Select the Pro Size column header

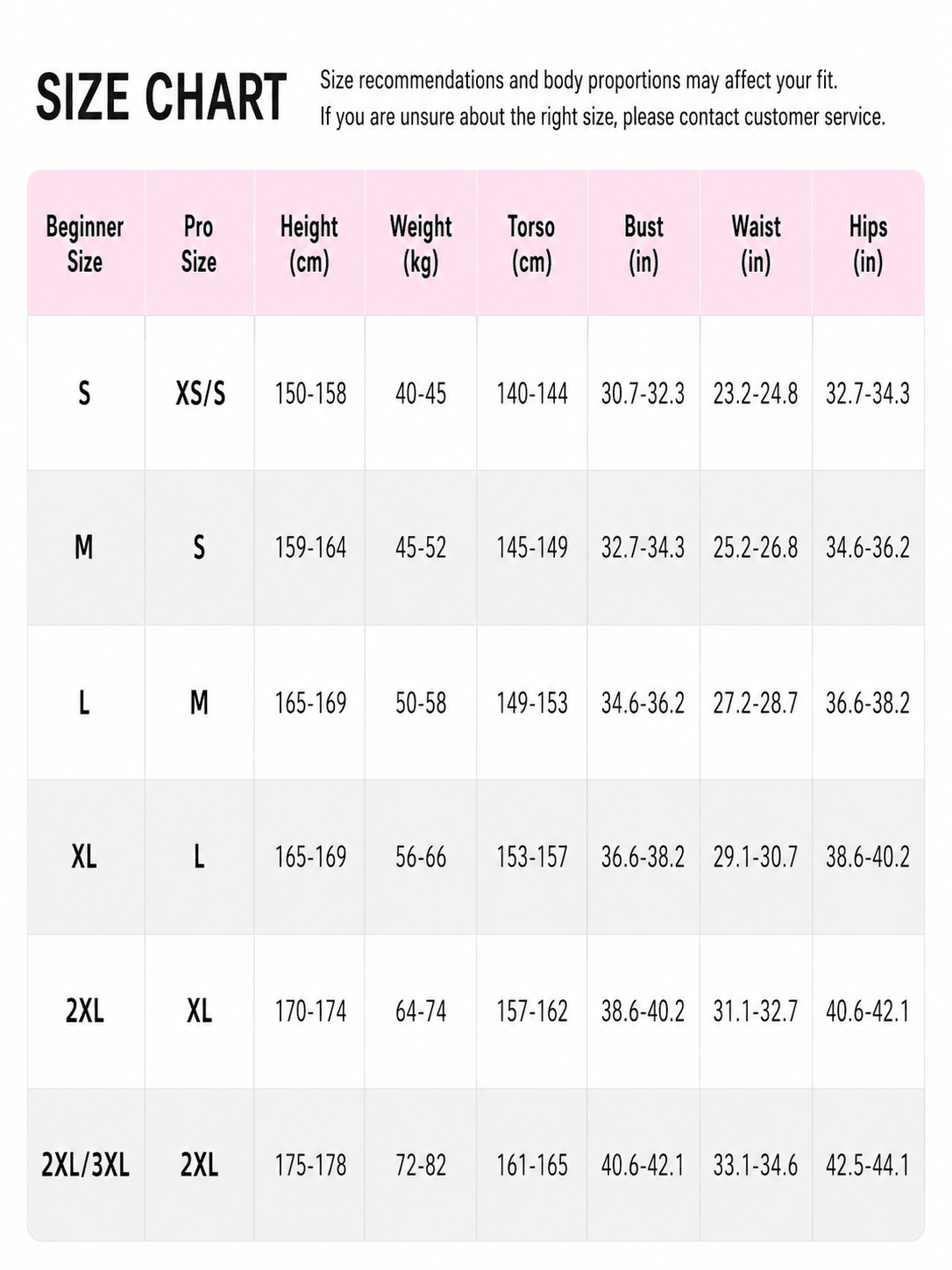coord(199,243)
